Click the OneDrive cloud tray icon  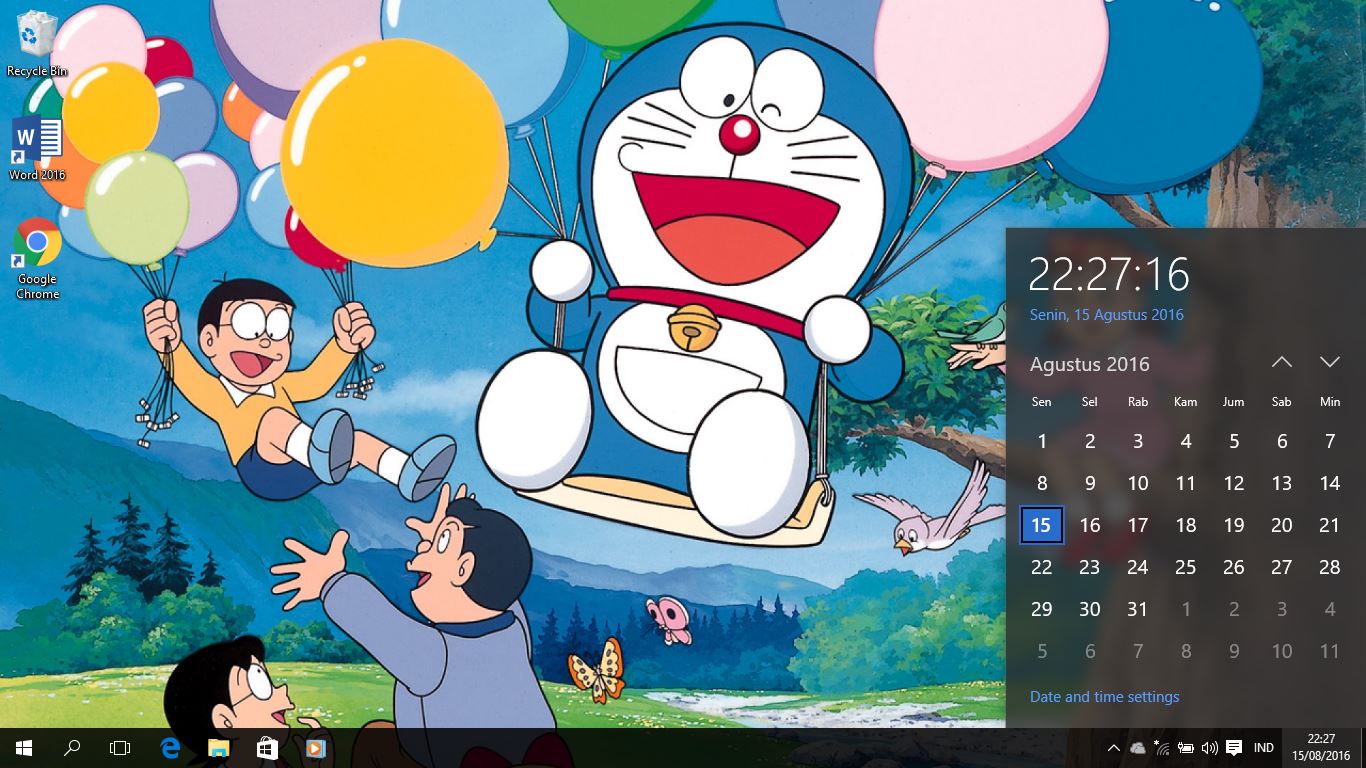(x=1138, y=748)
